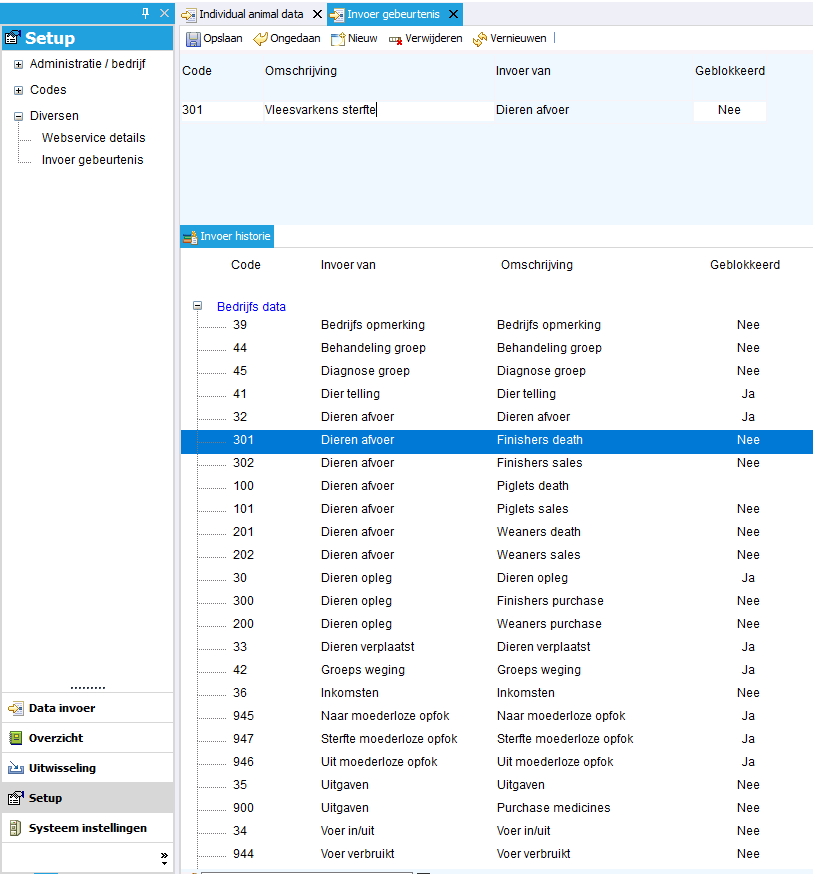Select row 101 Piglets sales
Viewport: 813px width, 874px height.
click(x=496, y=509)
